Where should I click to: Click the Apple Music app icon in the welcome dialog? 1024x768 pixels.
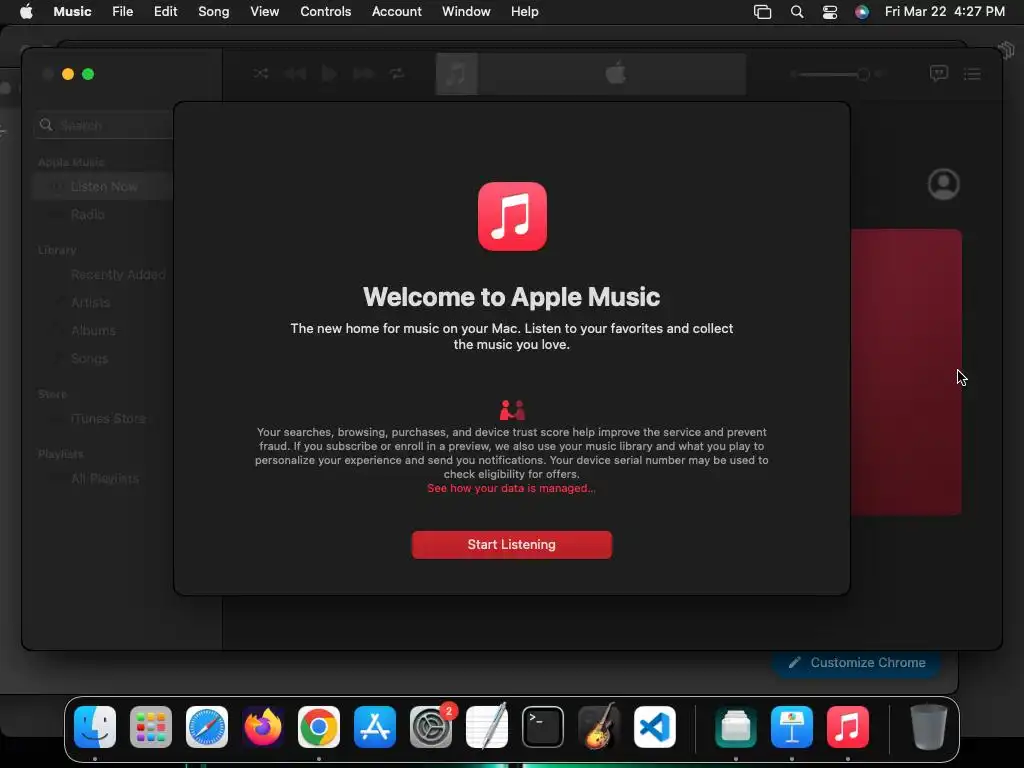click(512, 216)
